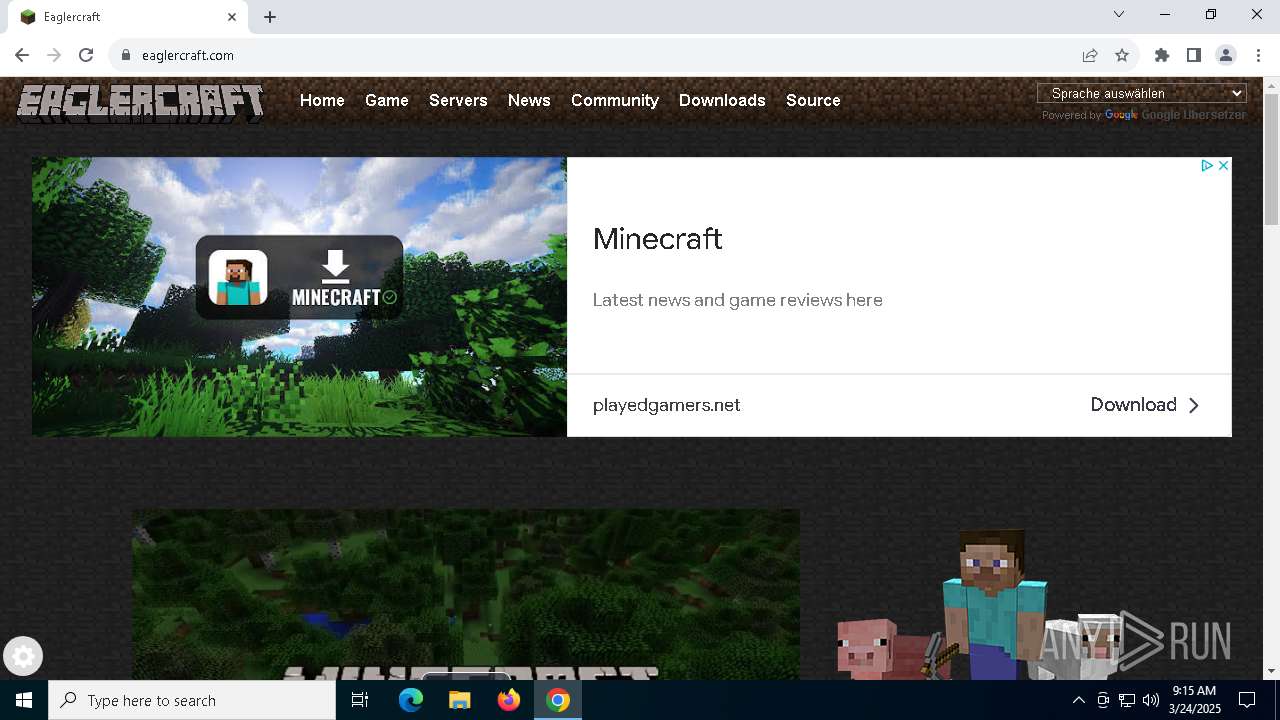Click the playedgamers.net ad link
1280x720 pixels.
[666, 405]
